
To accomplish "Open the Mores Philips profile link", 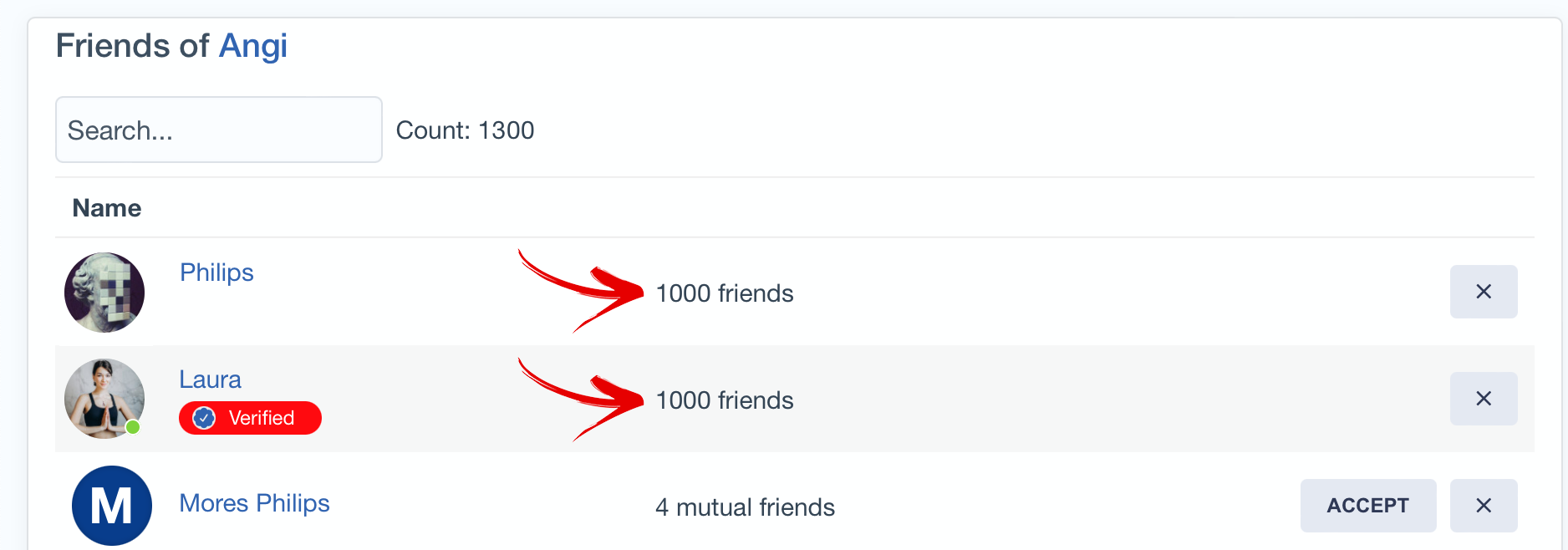I will (254, 503).
